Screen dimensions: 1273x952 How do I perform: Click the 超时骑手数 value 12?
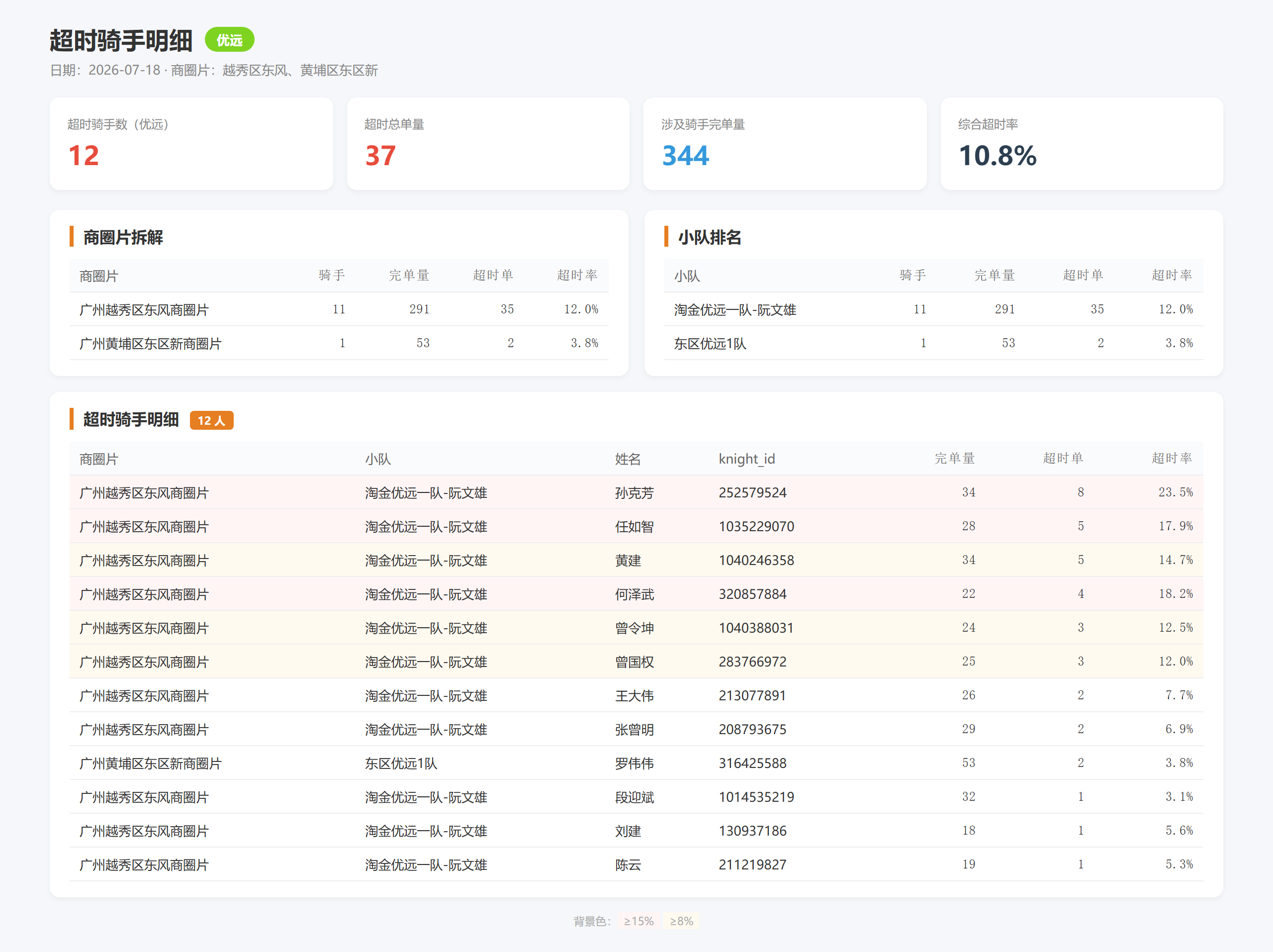pos(84,155)
